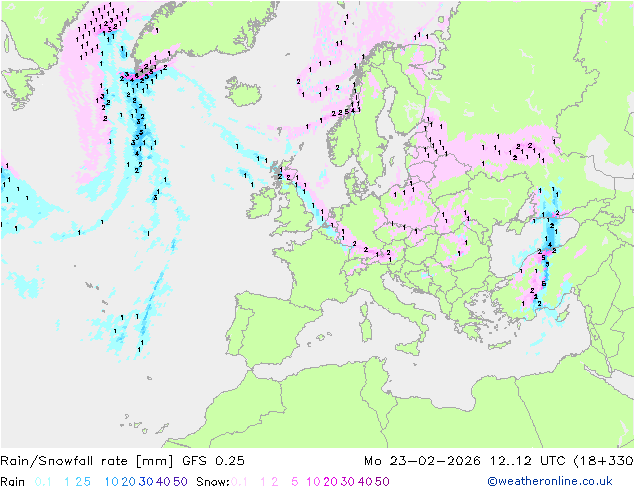Image resolution: width=634 pixels, height=490 pixels.
Task: Pick the Rain 50 legend color value
Action: 180,482
